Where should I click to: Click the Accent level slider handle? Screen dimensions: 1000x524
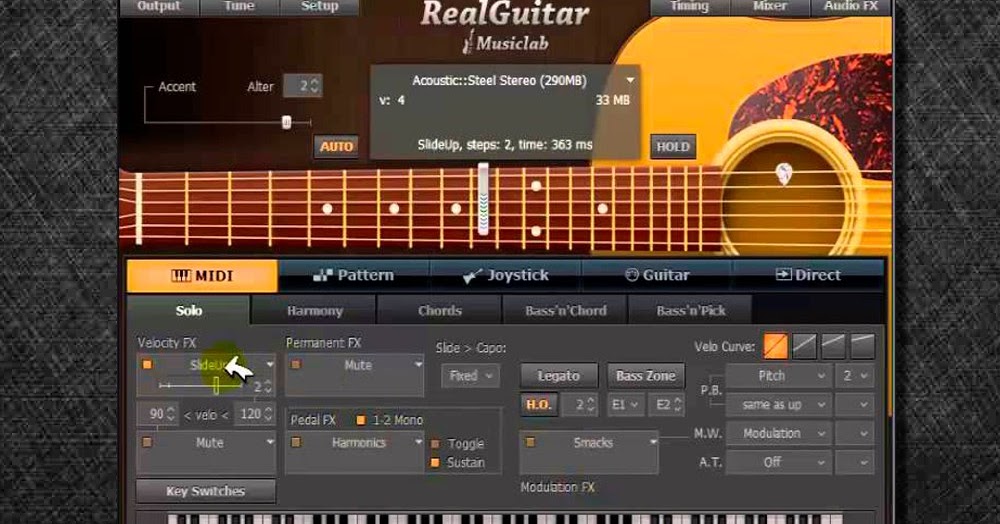click(286, 122)
